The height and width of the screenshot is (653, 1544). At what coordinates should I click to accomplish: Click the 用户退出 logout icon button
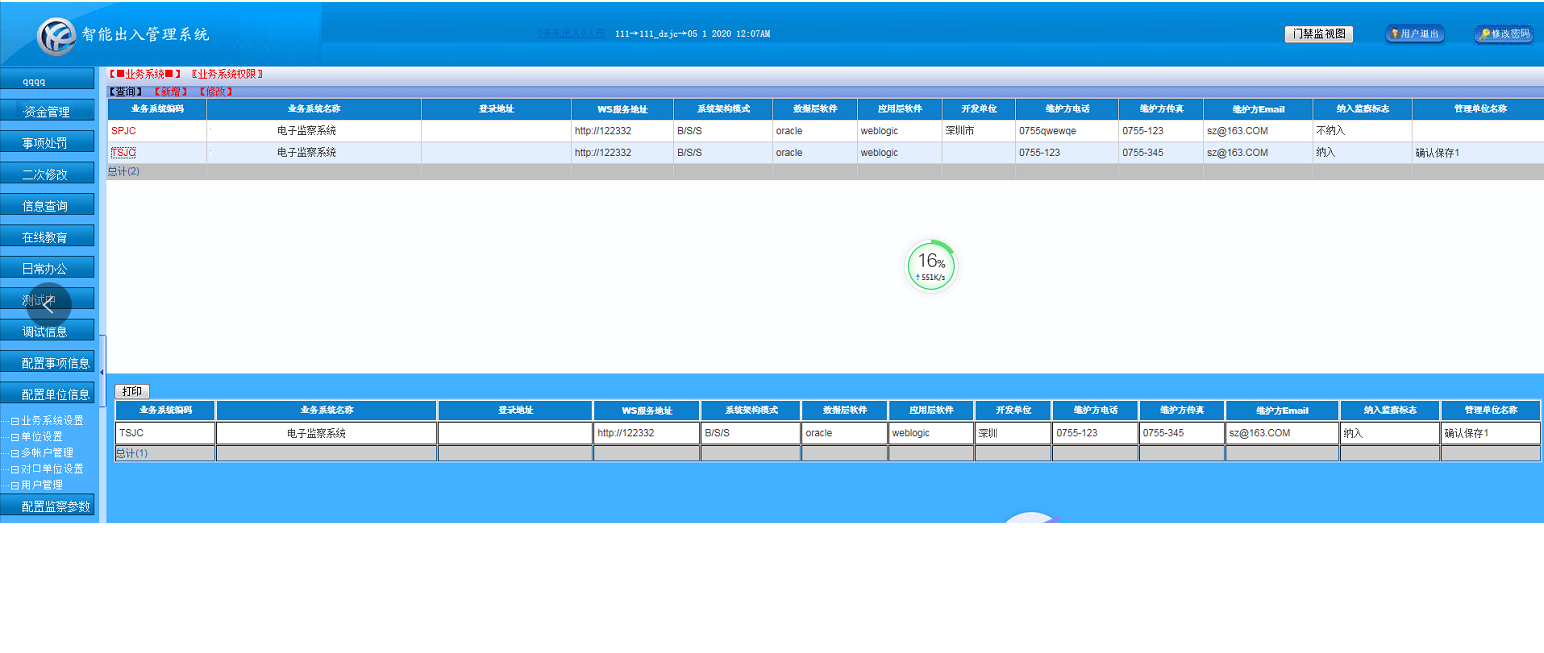pos(1415,34)
